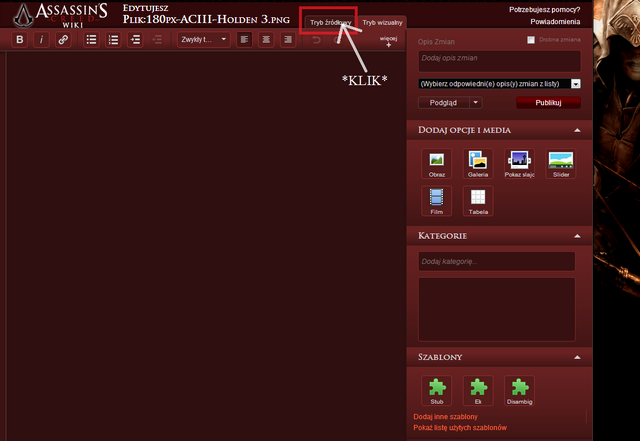Add an image via Obraz icon
Viewport: 640px width, 441px height.
pyautogui.click(x=436, y=163)
